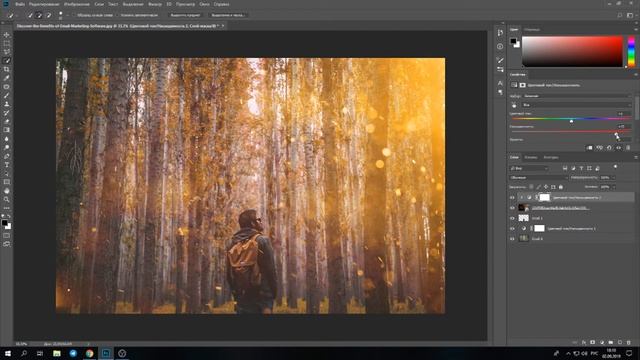The height and width of the screenshot is (360, 640).
Task: Delete layer with the trash icon
Action: pos(629,342)
